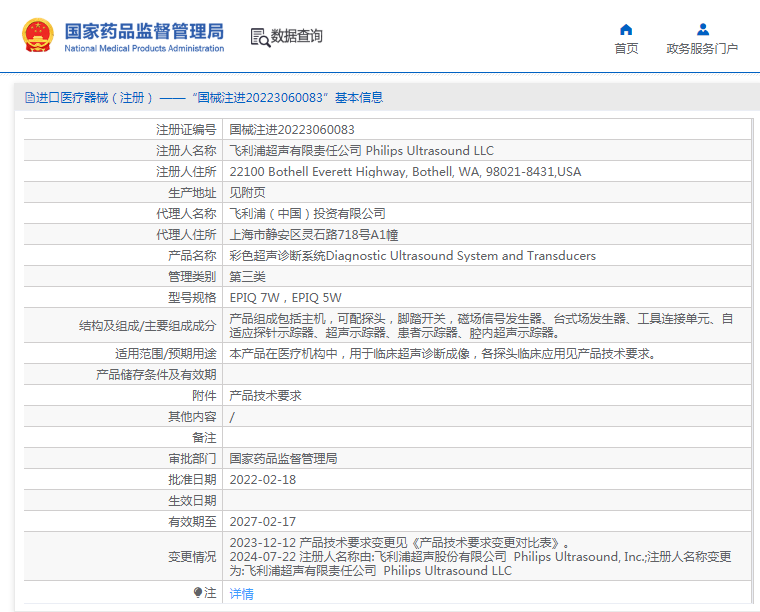Click the 首页 house icon
760x612 pixels.
coord(626,29)
